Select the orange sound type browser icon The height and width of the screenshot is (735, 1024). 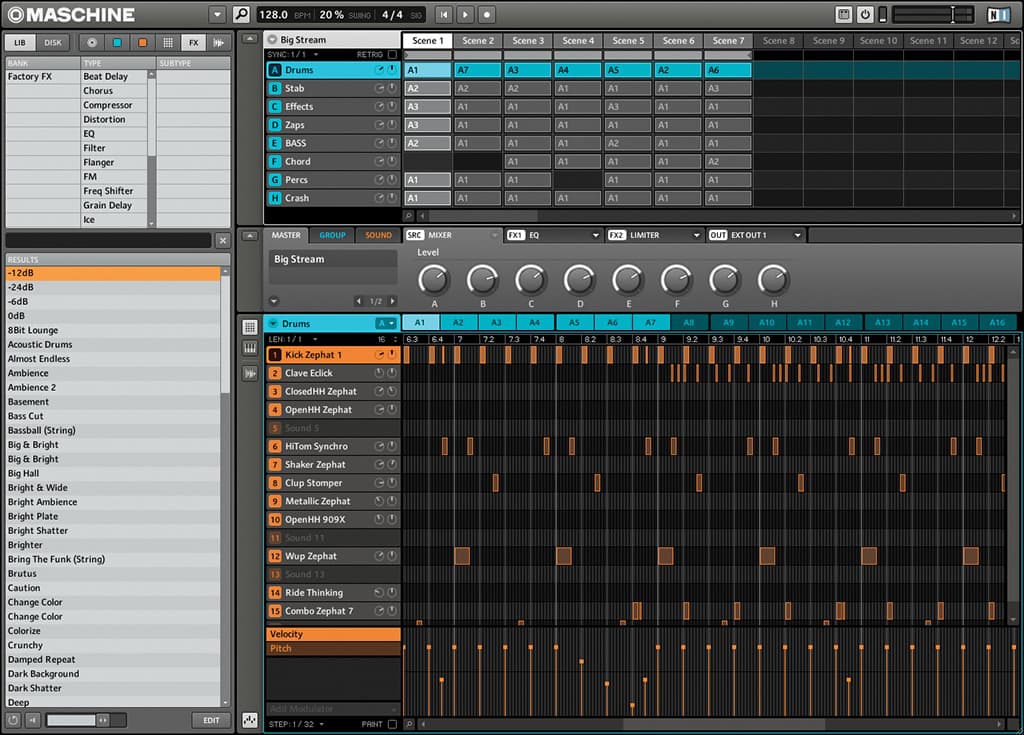click(x=142, y=42)
